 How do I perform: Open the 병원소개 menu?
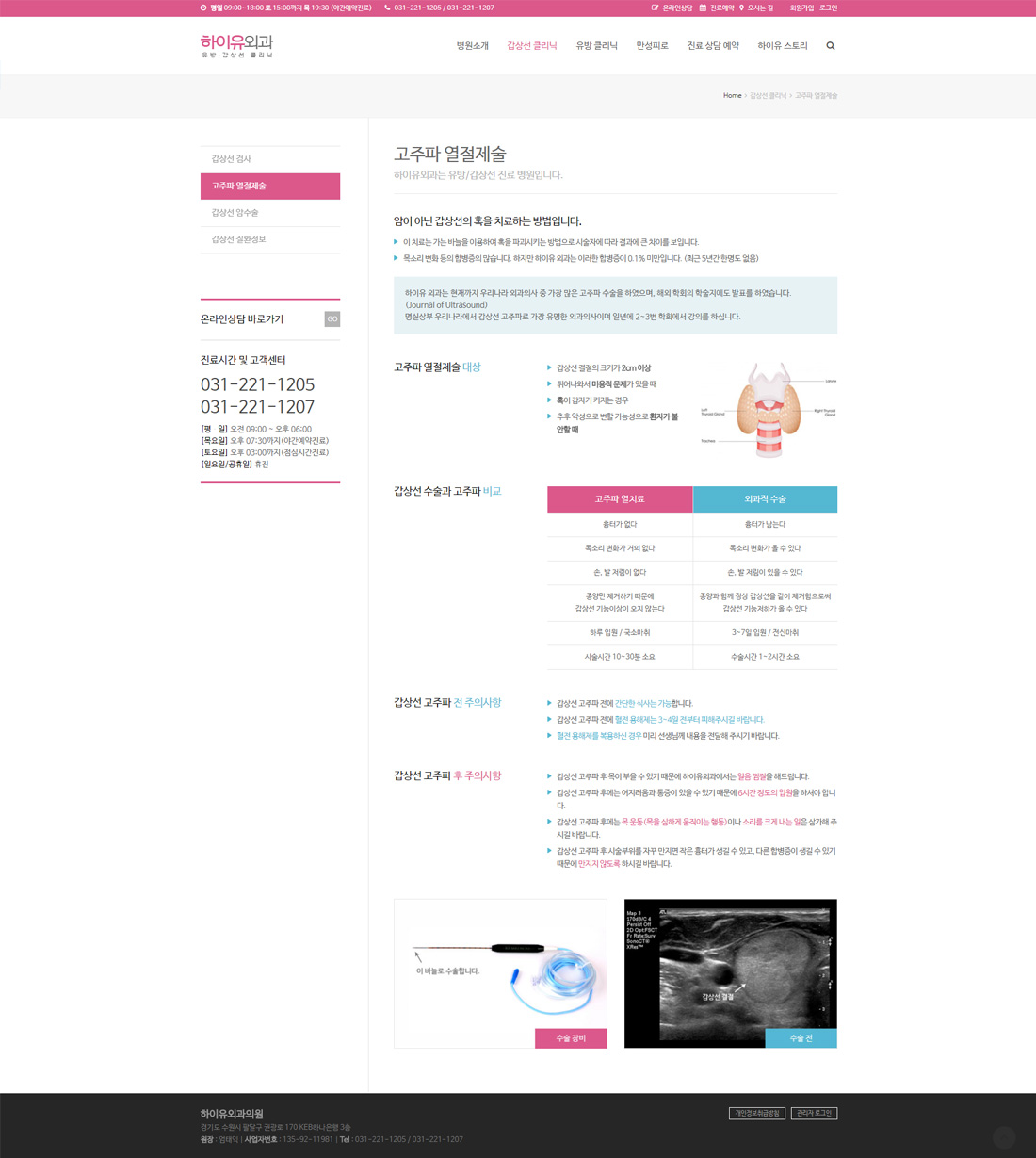tap(473, 45)
